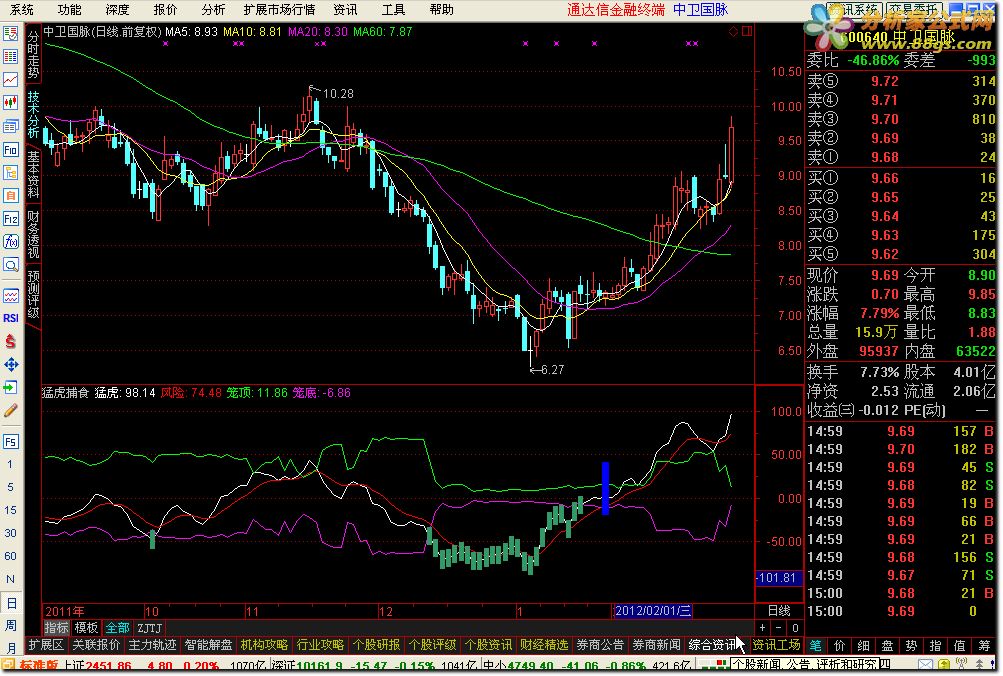Switch to 30-minute period
The width and height of the screenshot is (1003, 676).
point(11,533)
